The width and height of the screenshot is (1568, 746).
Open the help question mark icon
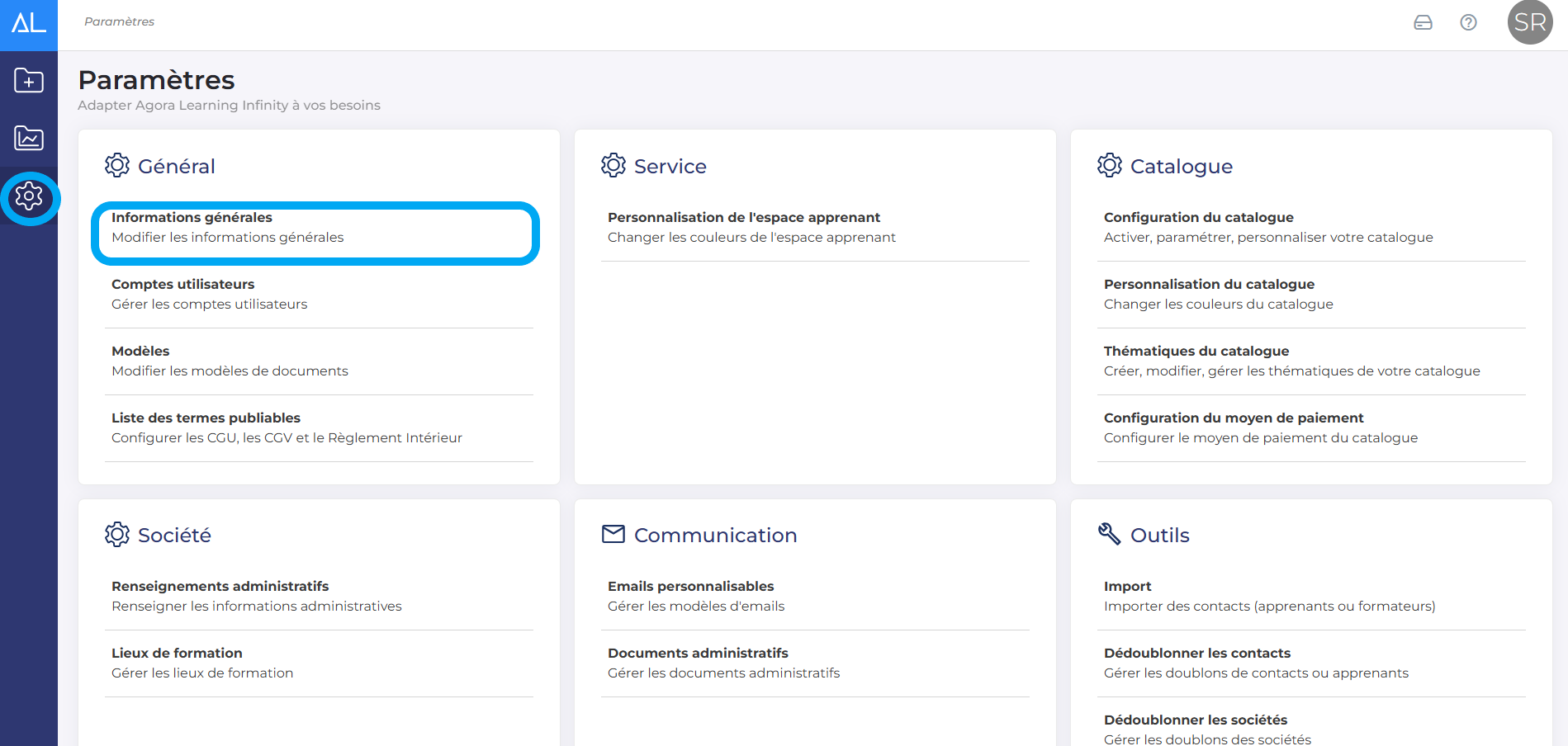coord(1468,22)
